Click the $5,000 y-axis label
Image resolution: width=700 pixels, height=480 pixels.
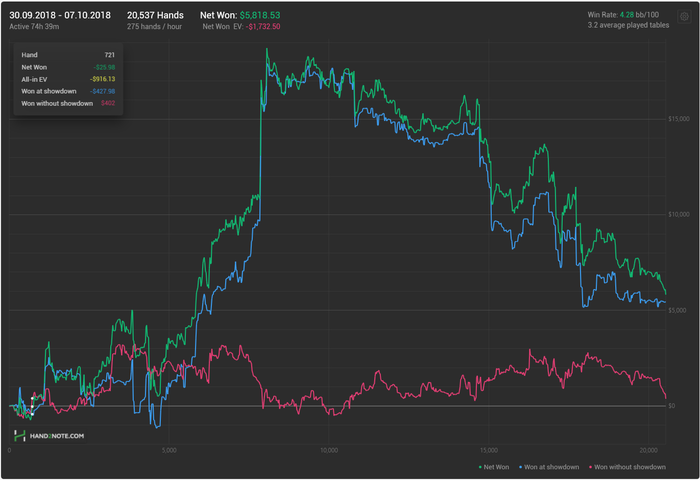677,310
